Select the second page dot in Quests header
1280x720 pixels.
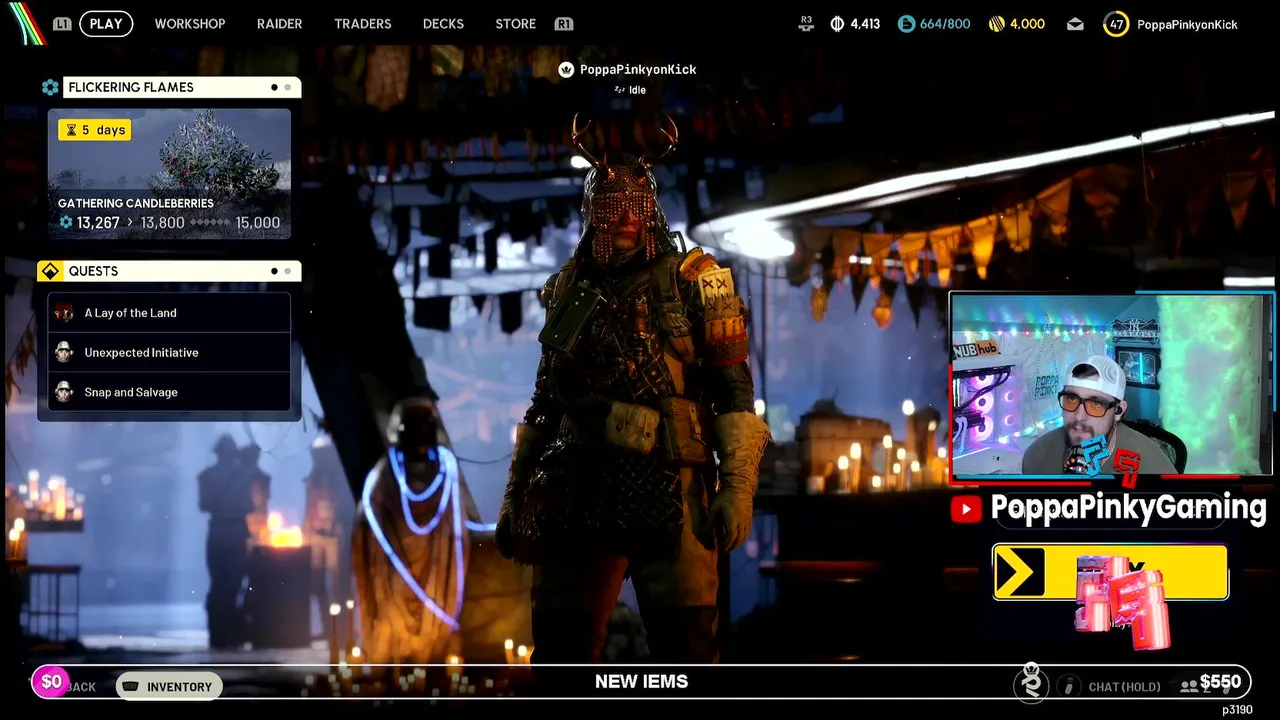tap(287, 271)
